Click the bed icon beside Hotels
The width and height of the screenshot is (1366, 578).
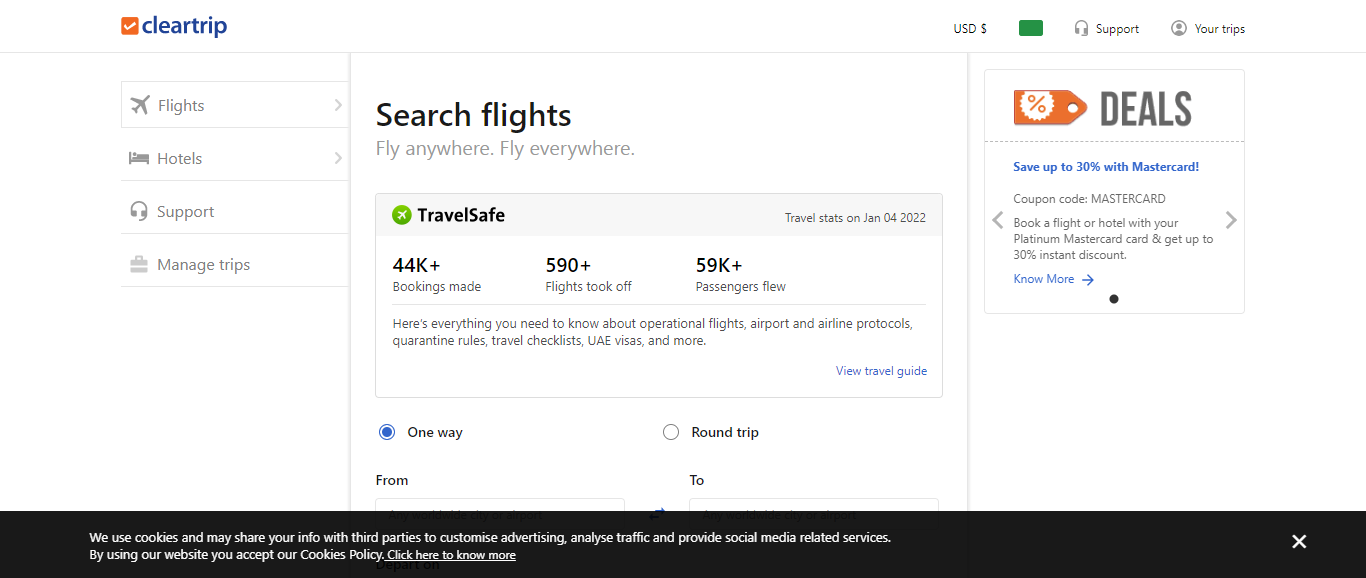coord(139,158)
